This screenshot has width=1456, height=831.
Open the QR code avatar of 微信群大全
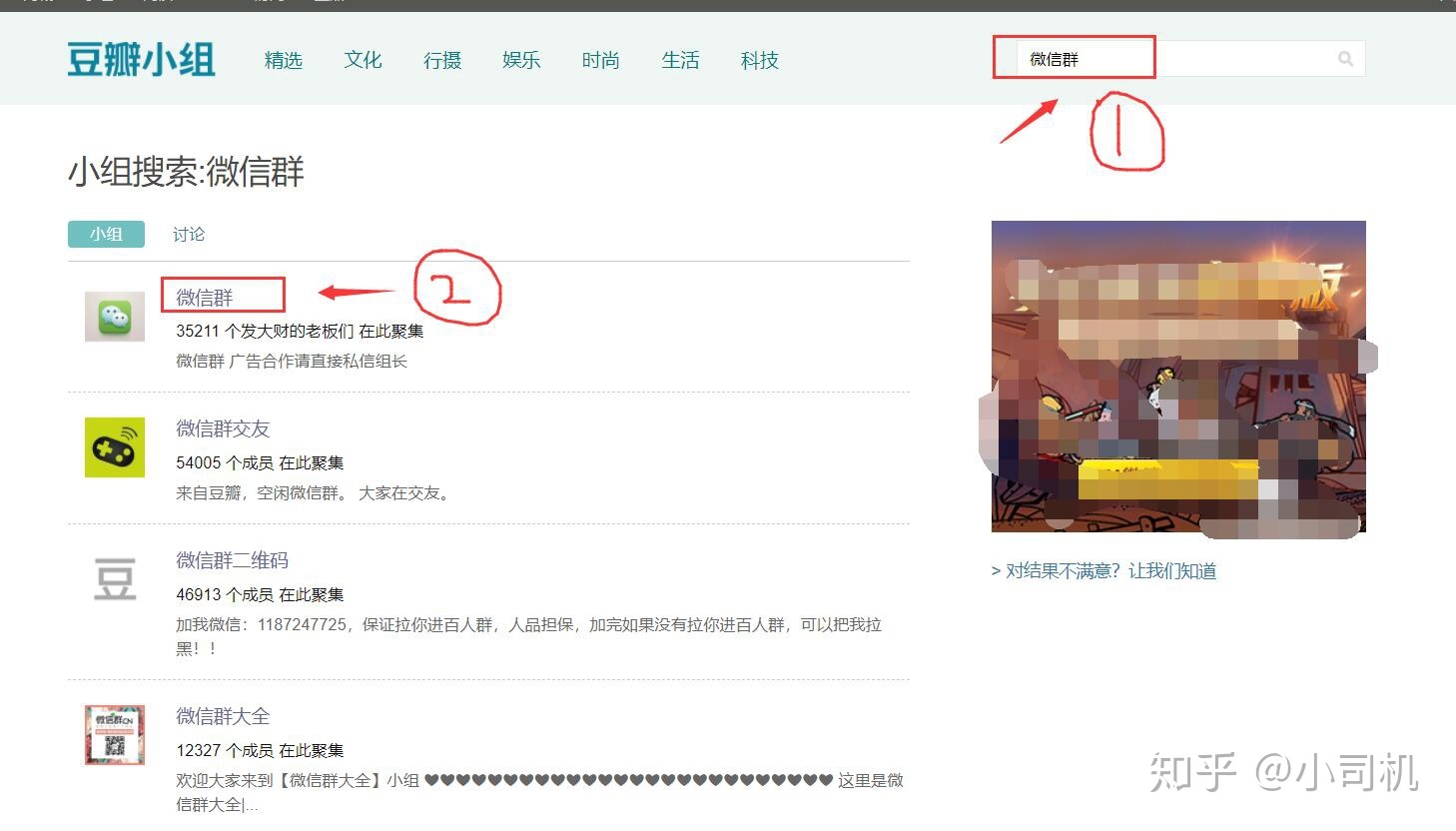pos(115,735)
